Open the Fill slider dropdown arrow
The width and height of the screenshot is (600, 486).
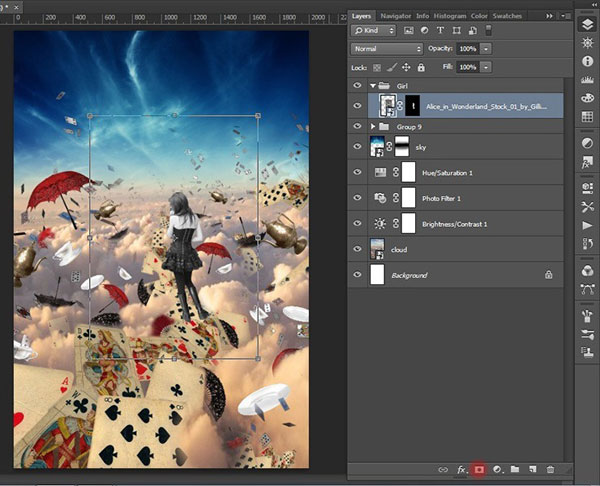click(486, 67)
